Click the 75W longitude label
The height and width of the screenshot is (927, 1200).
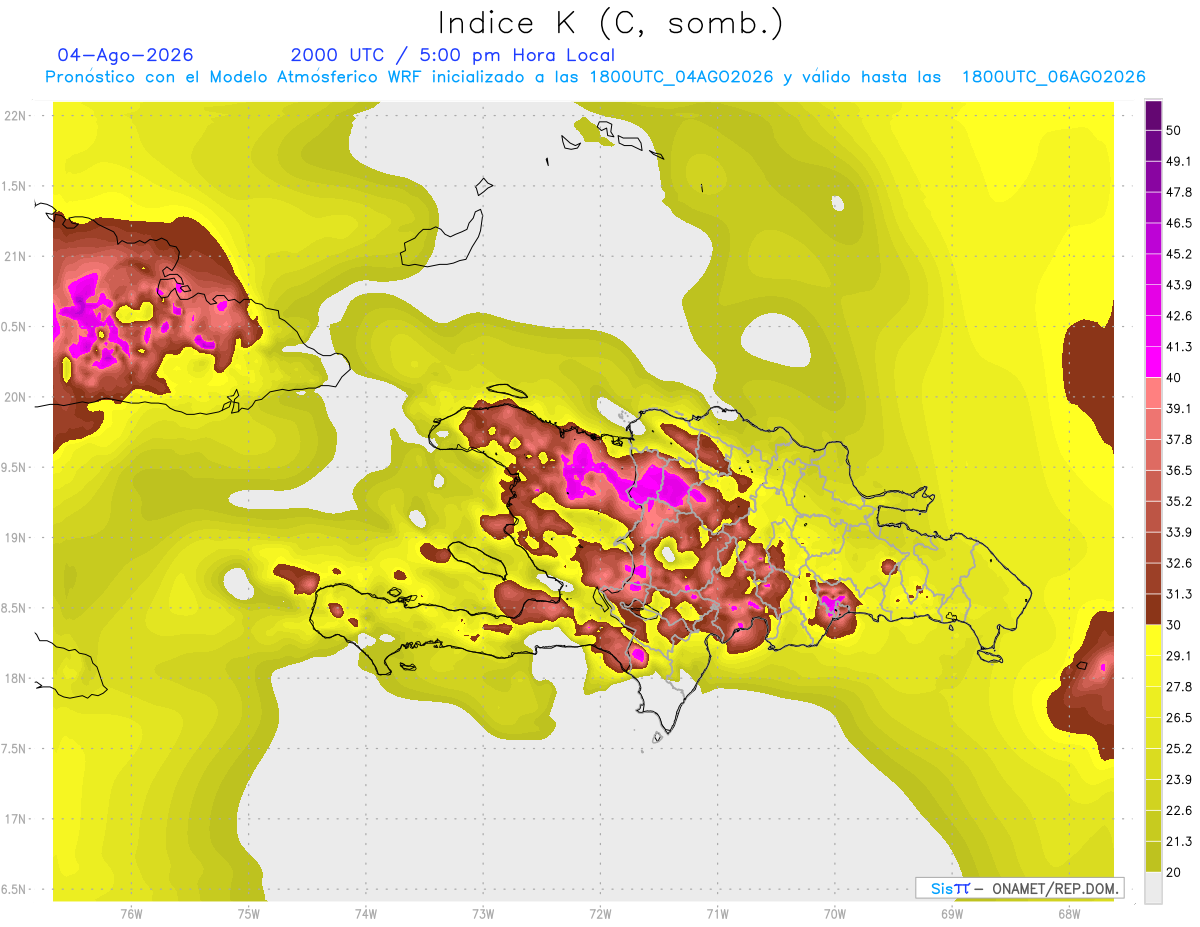point(249,914)
